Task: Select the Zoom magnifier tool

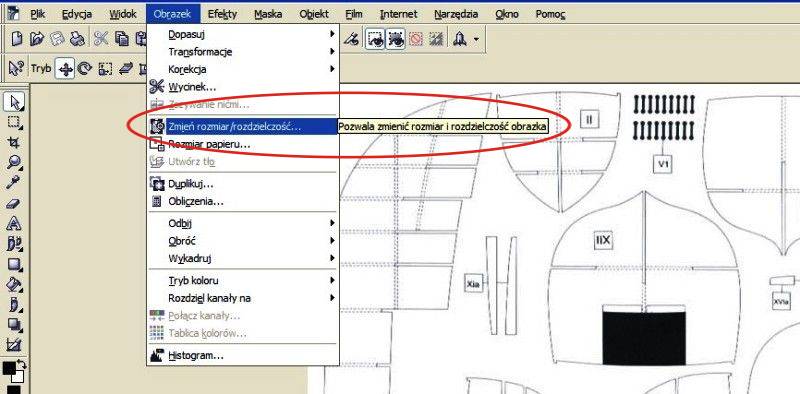Action: click(14, 163)
